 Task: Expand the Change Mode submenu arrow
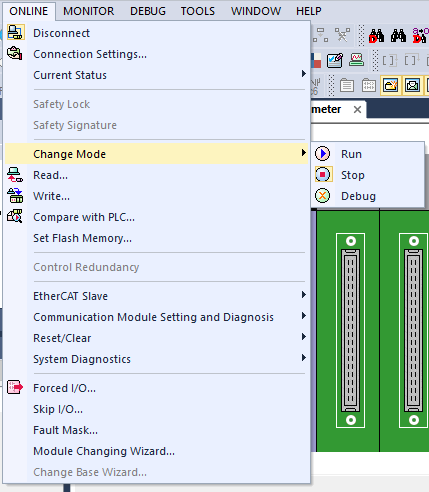[303, 152]
